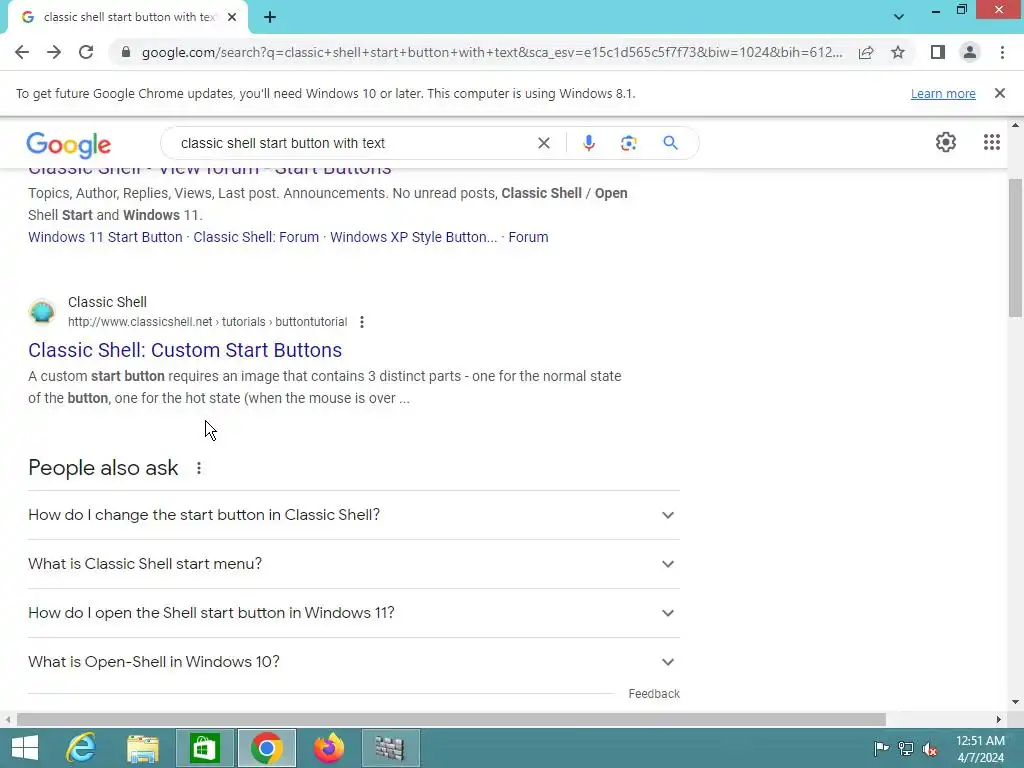Open the clock and date
This screenshot has height=768, width=1024.
(x=980, y=749)
